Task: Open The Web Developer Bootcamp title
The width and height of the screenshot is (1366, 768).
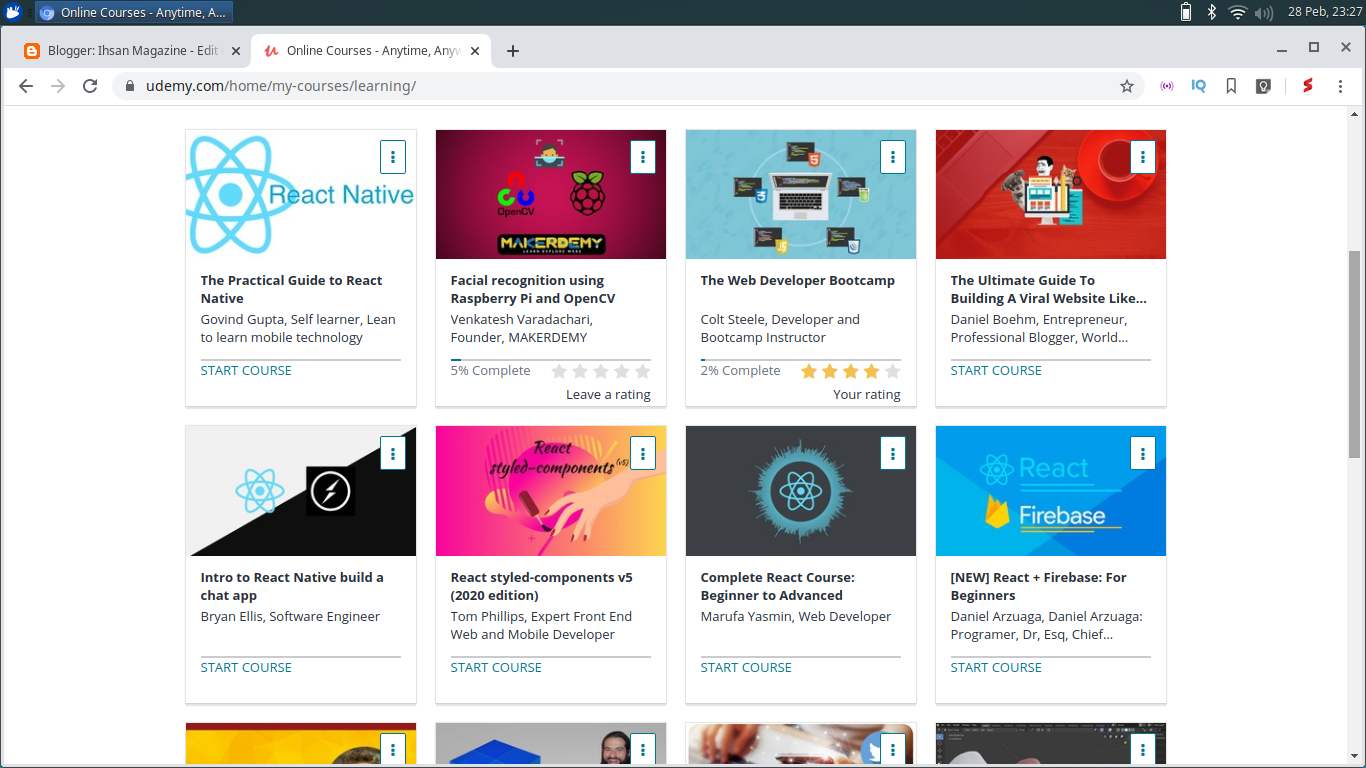Action: [798, 280]
